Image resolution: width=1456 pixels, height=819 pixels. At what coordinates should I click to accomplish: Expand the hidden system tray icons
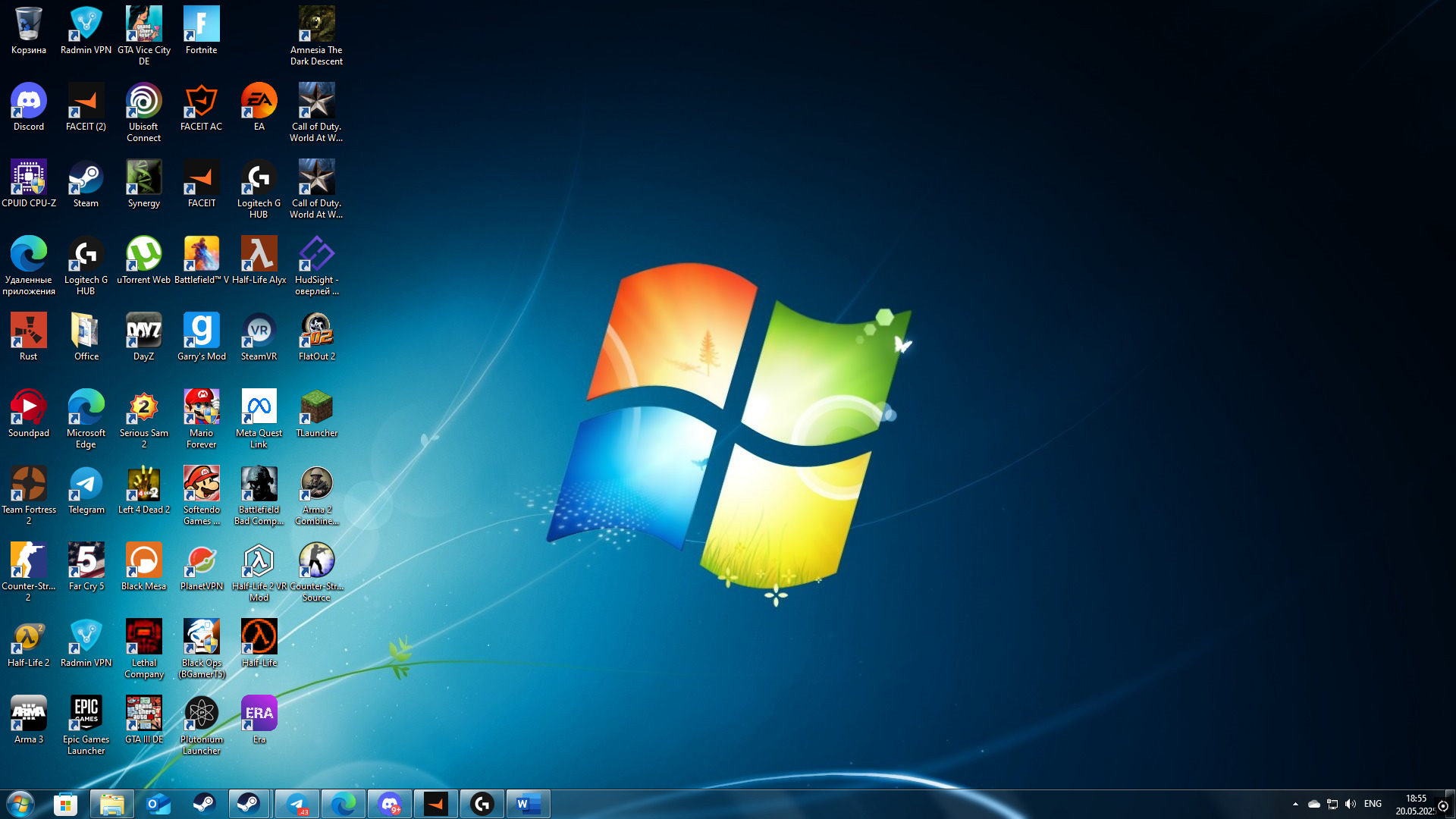1295,804
